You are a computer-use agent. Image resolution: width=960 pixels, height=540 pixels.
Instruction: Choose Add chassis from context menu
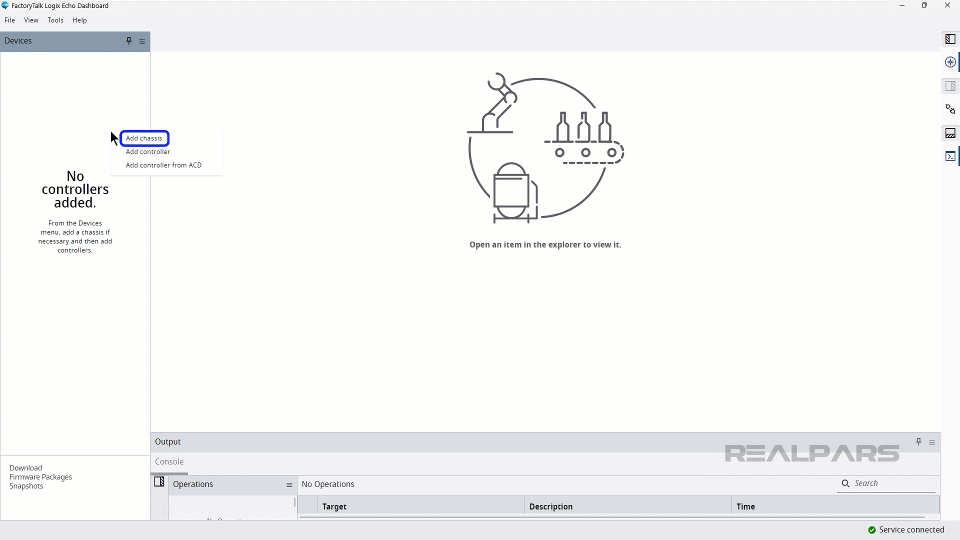tap(144, 138)
